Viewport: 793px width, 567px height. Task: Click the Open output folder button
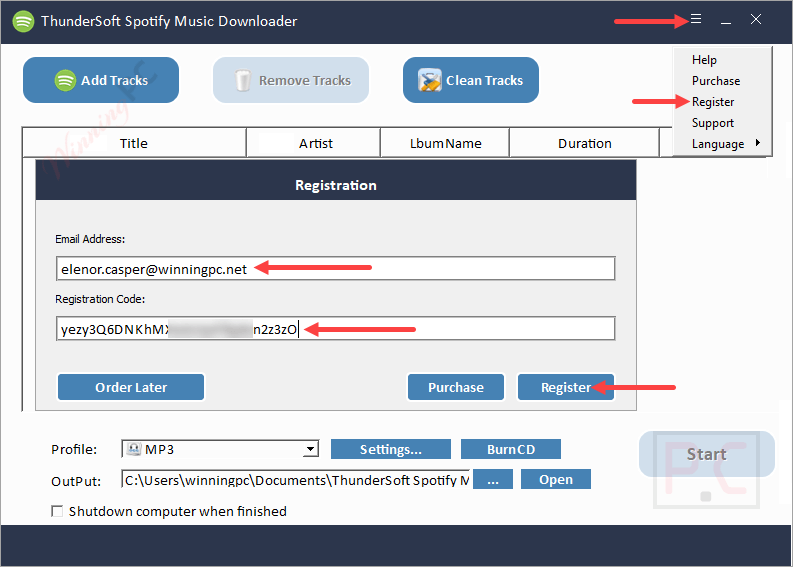556,479
